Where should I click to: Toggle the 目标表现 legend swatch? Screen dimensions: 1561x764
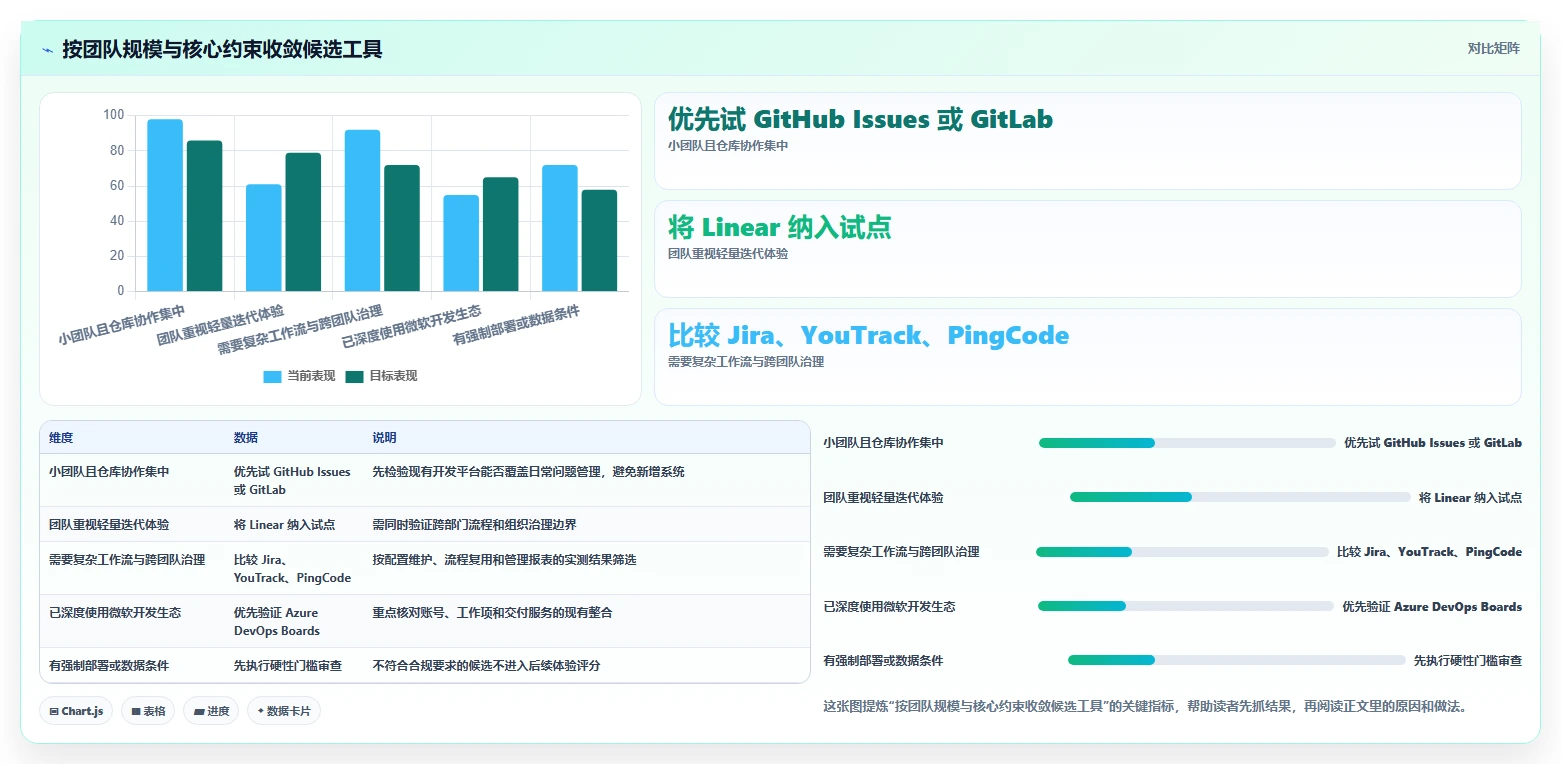[x=354, y=376]
